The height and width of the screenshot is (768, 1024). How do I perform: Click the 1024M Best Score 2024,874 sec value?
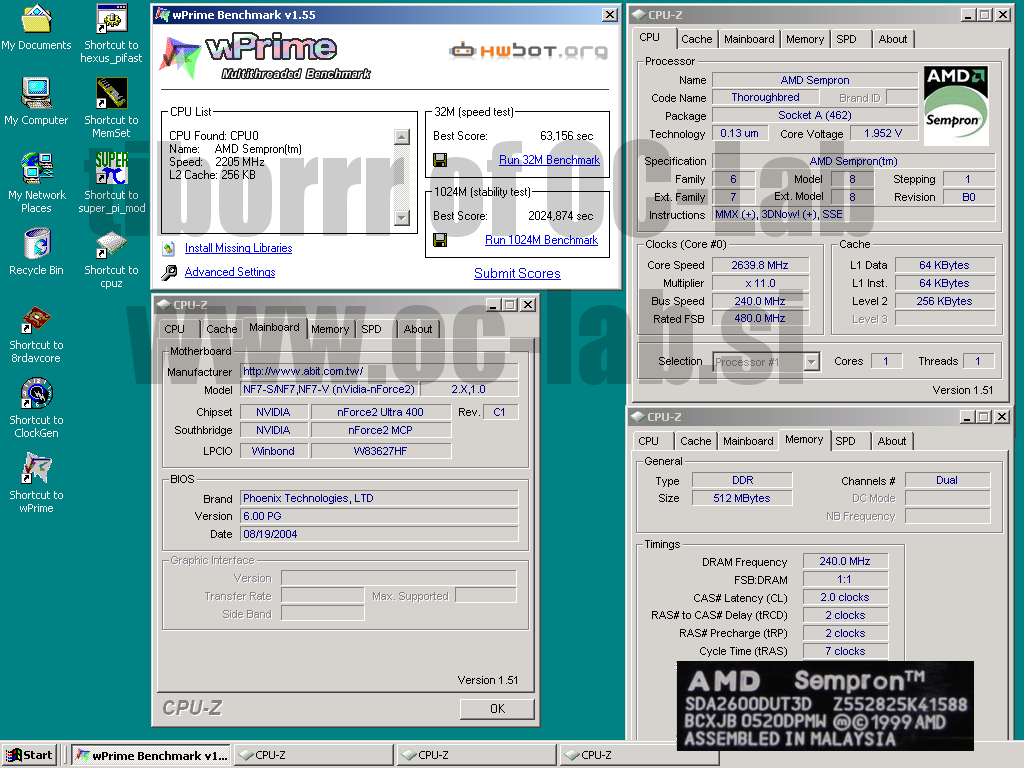560,216
